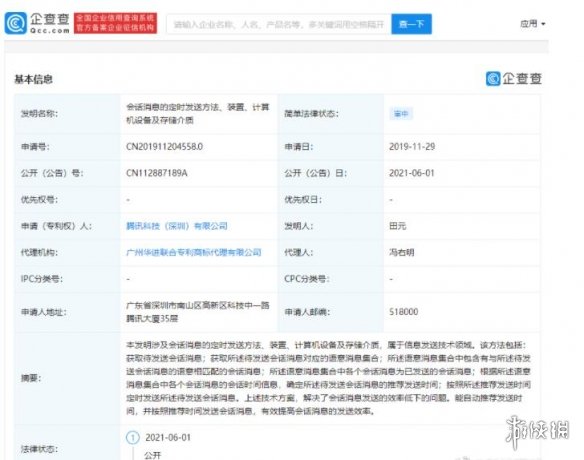Click the 申请日 label
584x460 pixels.
[x=299, y=146]
